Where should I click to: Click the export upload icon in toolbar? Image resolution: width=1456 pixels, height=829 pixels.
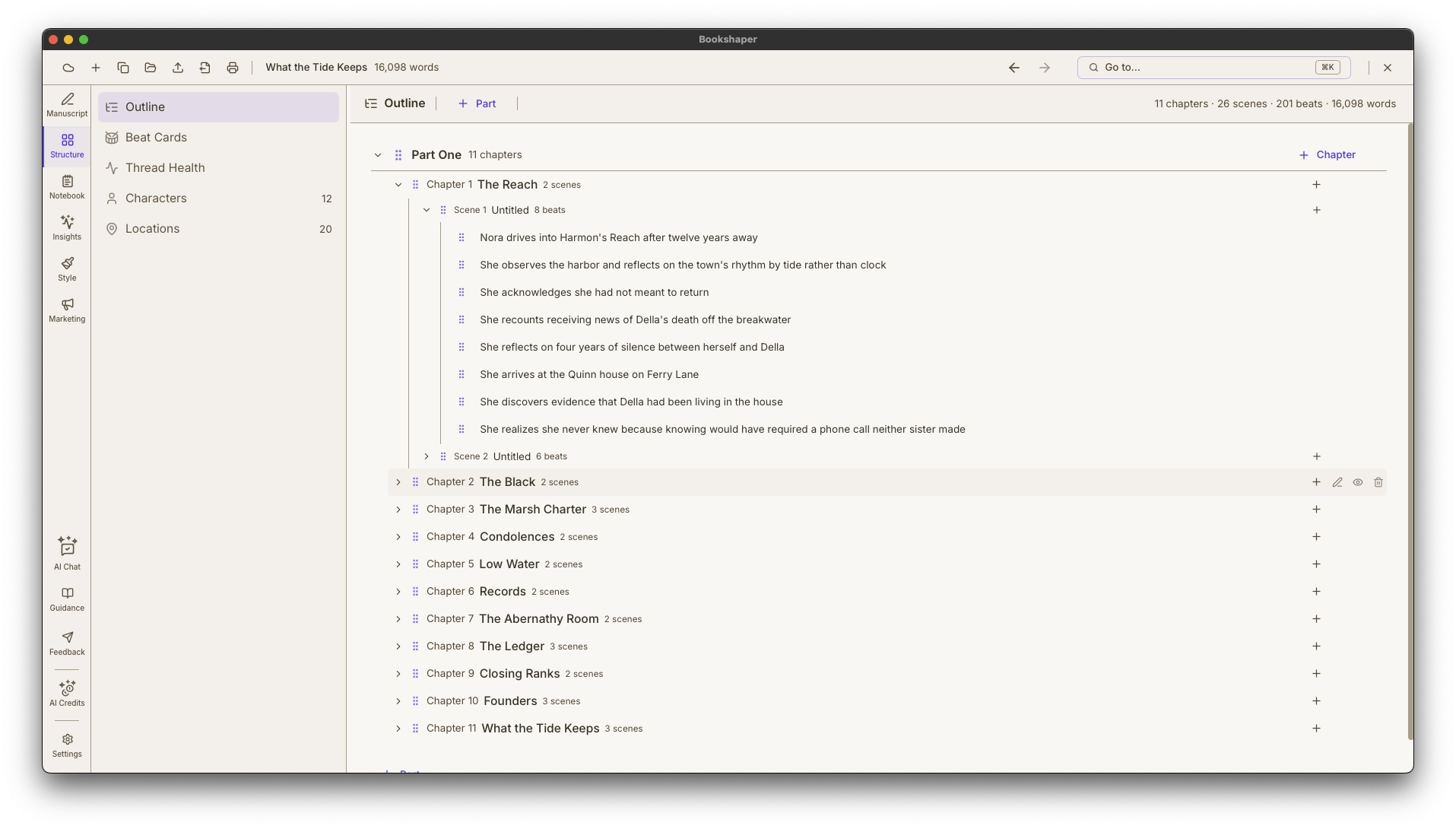point(178,68)
